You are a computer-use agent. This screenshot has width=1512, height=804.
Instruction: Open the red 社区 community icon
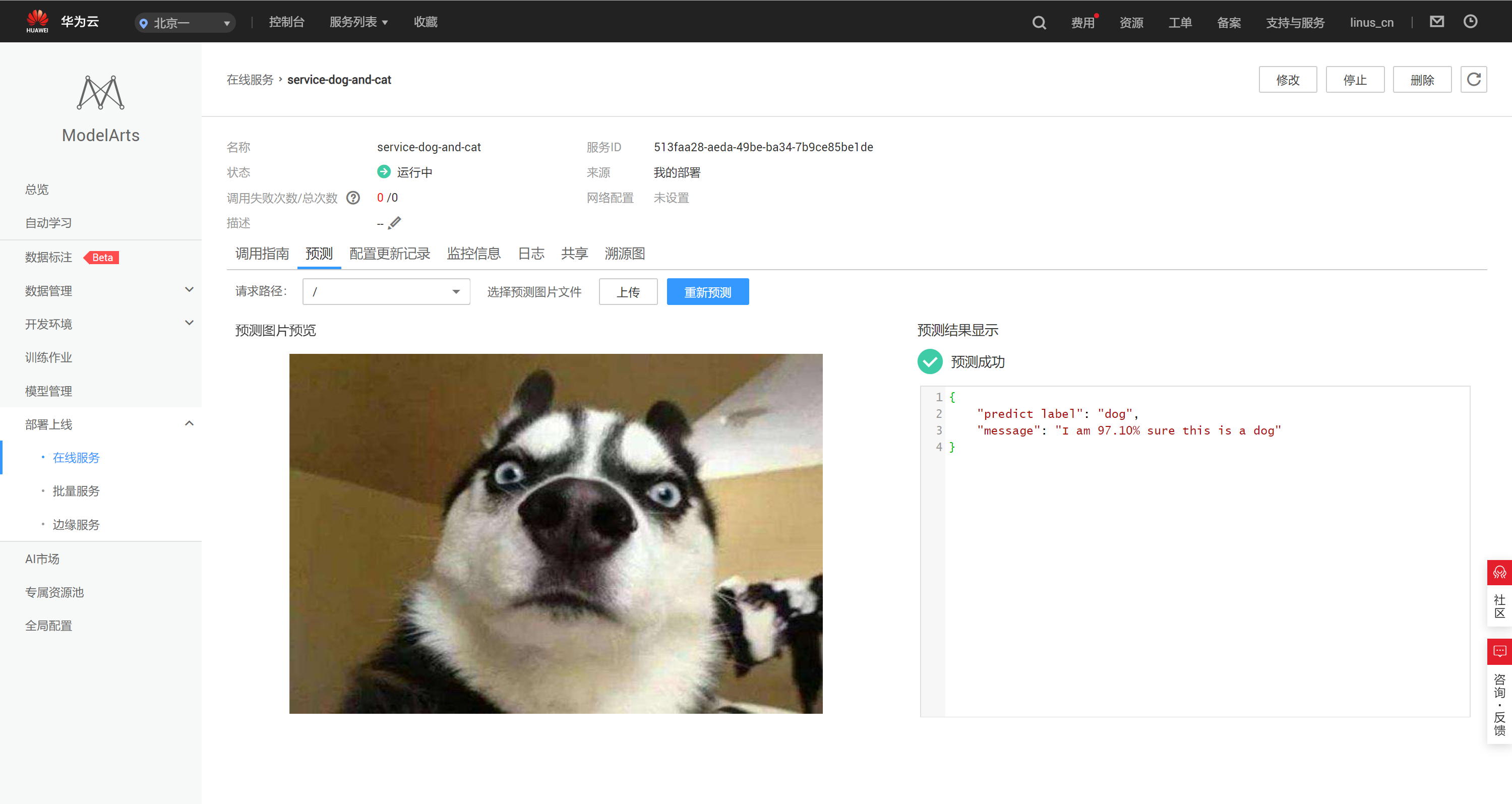click(1499, 573)
